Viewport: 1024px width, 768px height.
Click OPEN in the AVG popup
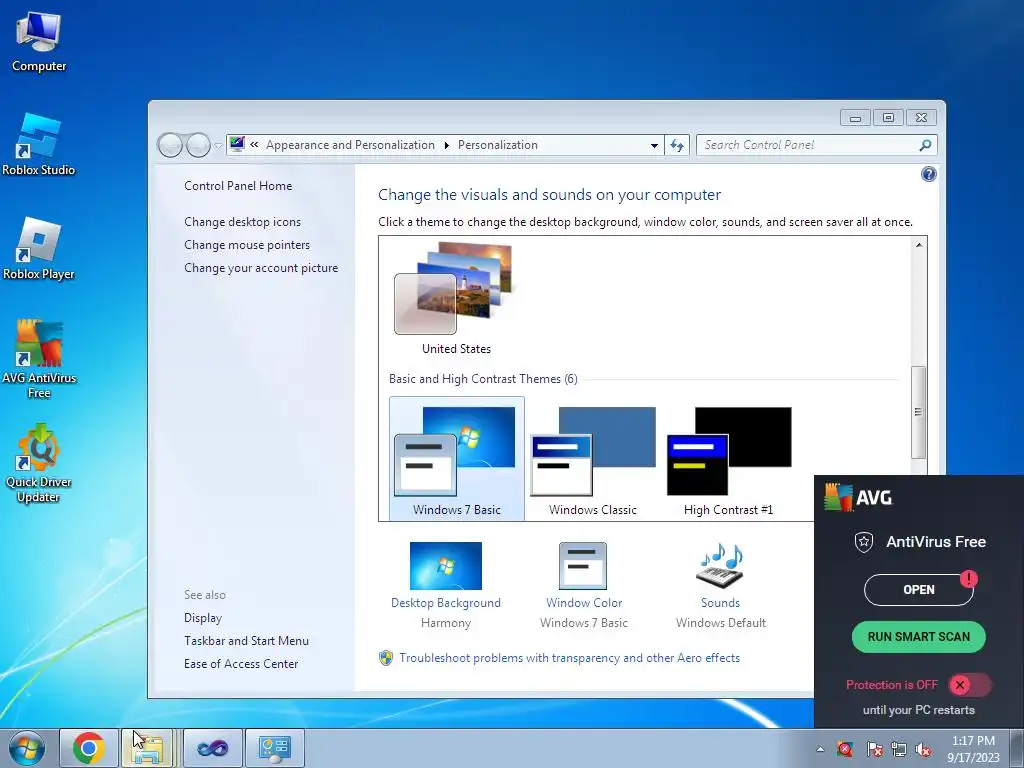coord(918,590)
